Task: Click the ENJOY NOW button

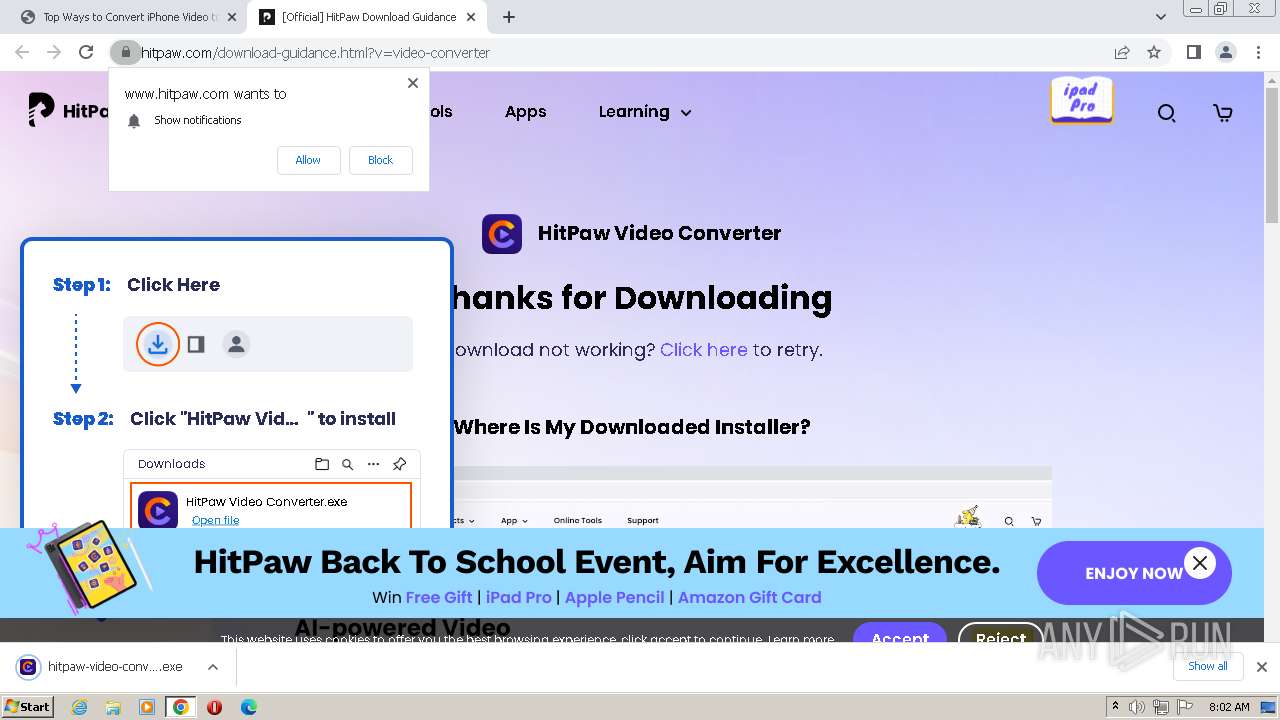Action: (x=1133, y=573)
